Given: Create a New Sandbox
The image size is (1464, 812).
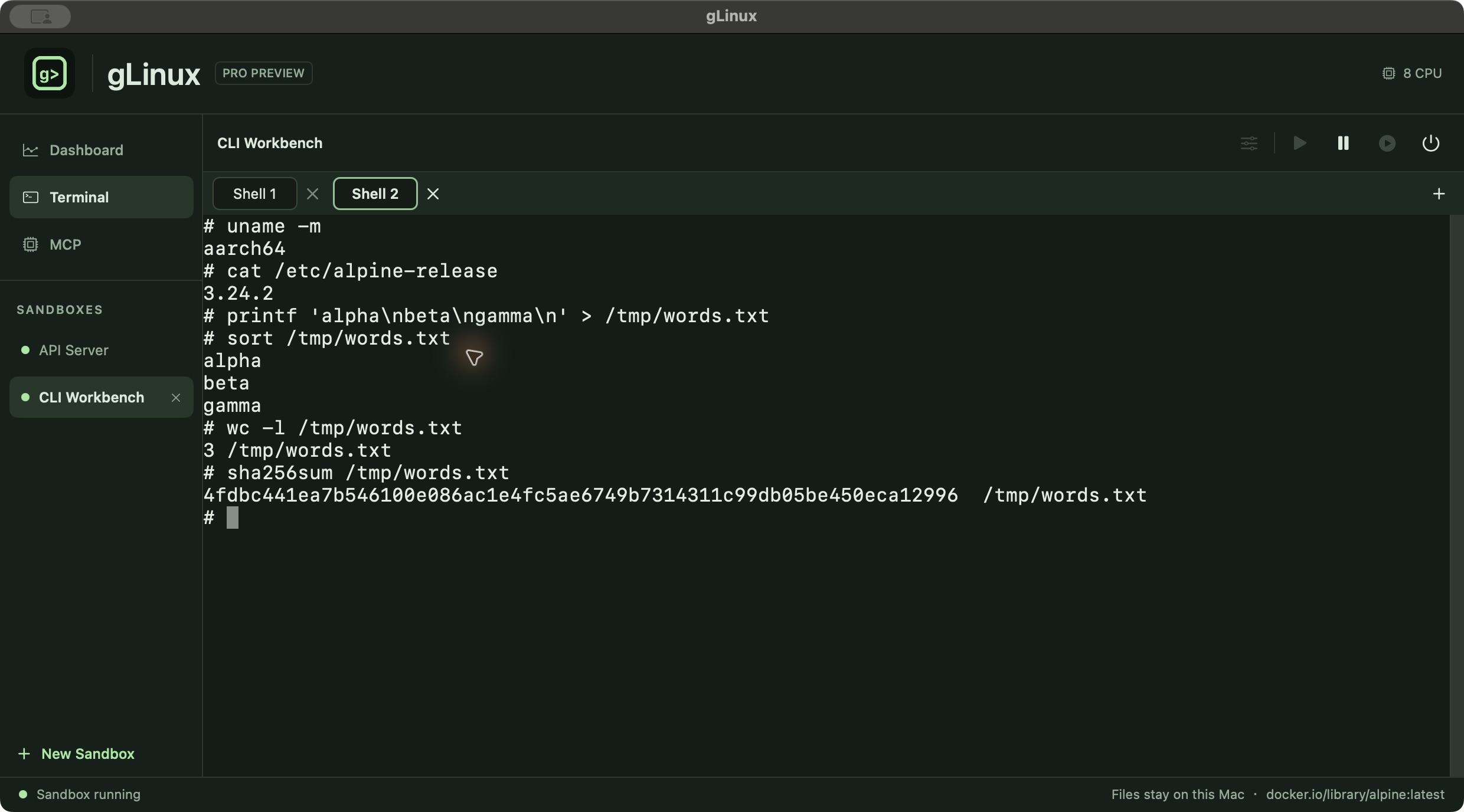Looking at the screenshot, I should (x=77, y=754).
